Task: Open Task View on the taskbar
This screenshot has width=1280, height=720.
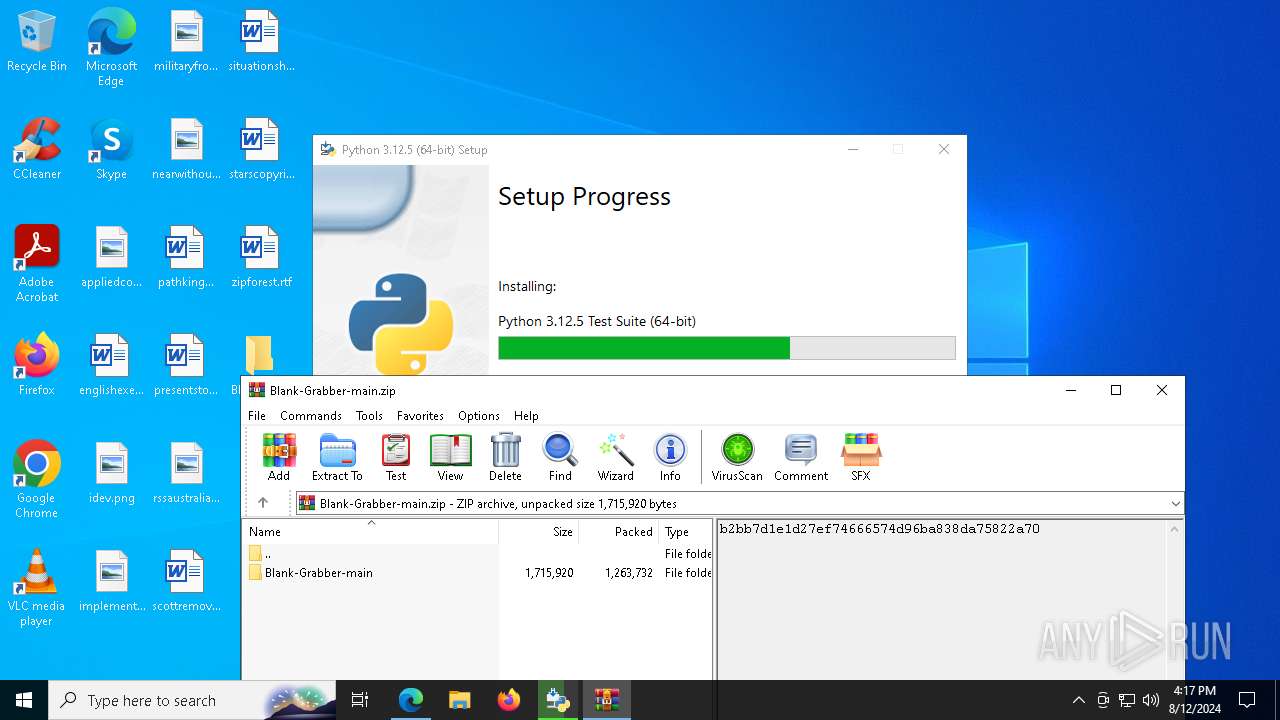Action: click(360, 700)
